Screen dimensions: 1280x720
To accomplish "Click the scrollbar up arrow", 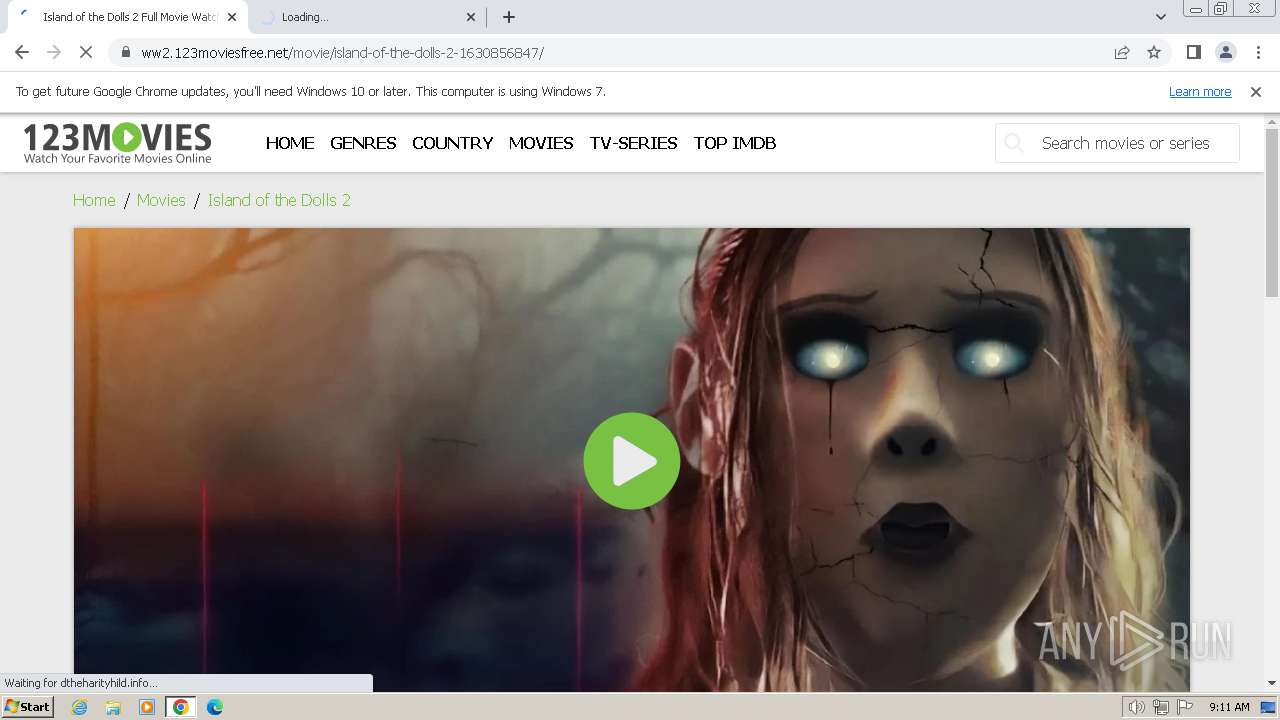I will pyautogui.click(x=1272, y=120).
